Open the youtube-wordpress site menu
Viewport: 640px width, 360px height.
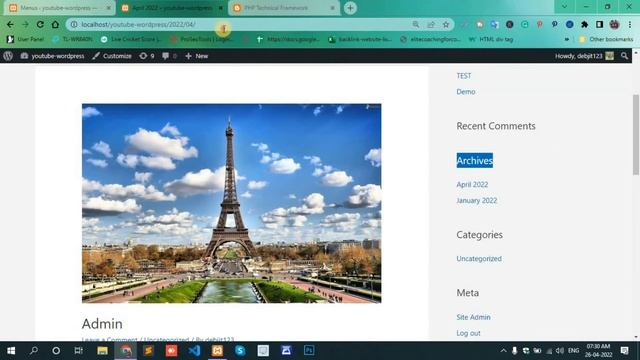point(53,56)
